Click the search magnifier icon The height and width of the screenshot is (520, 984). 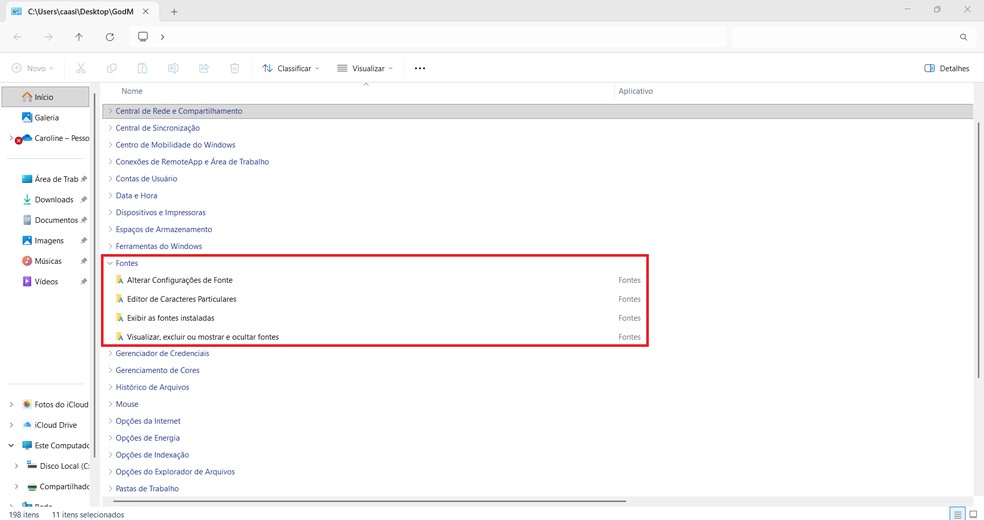tap(963, 37)
